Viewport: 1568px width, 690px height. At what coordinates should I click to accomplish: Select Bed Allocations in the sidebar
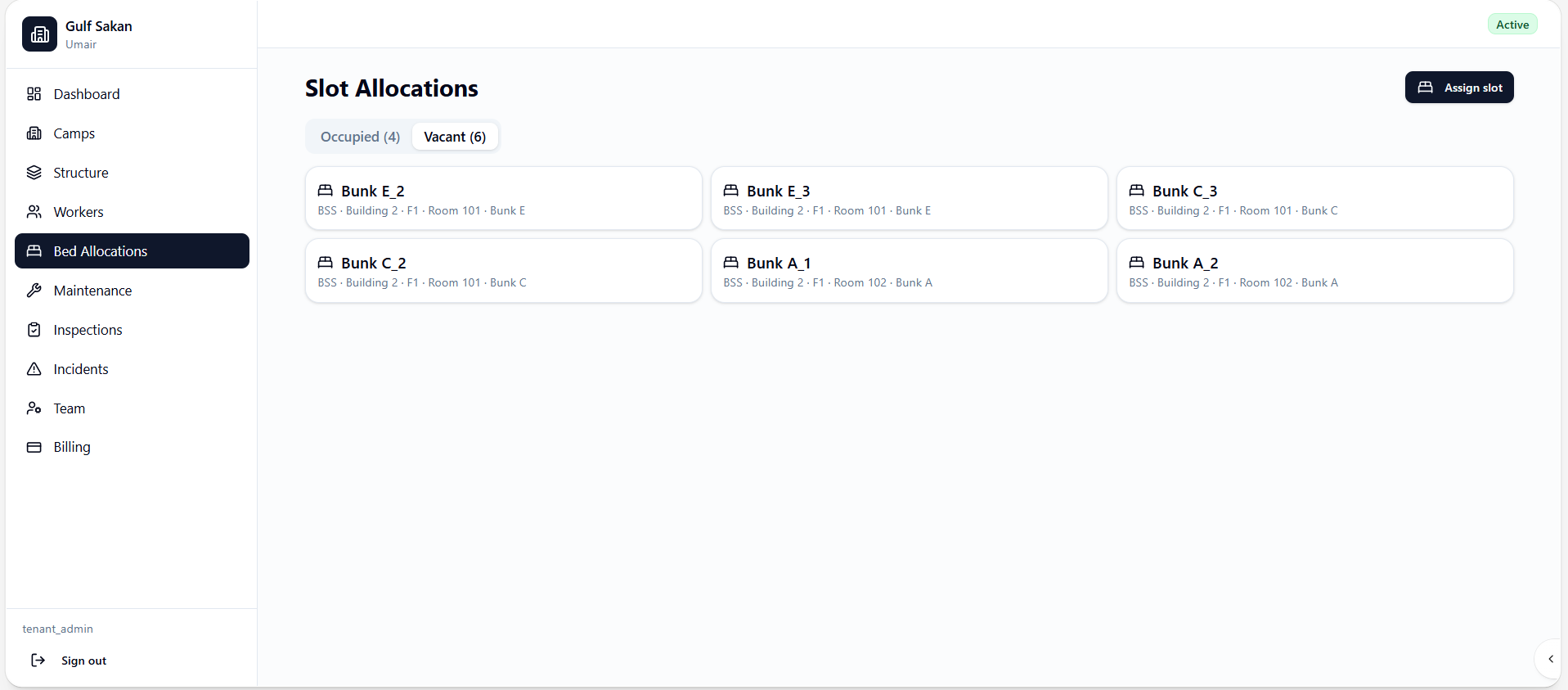(132, 251)
